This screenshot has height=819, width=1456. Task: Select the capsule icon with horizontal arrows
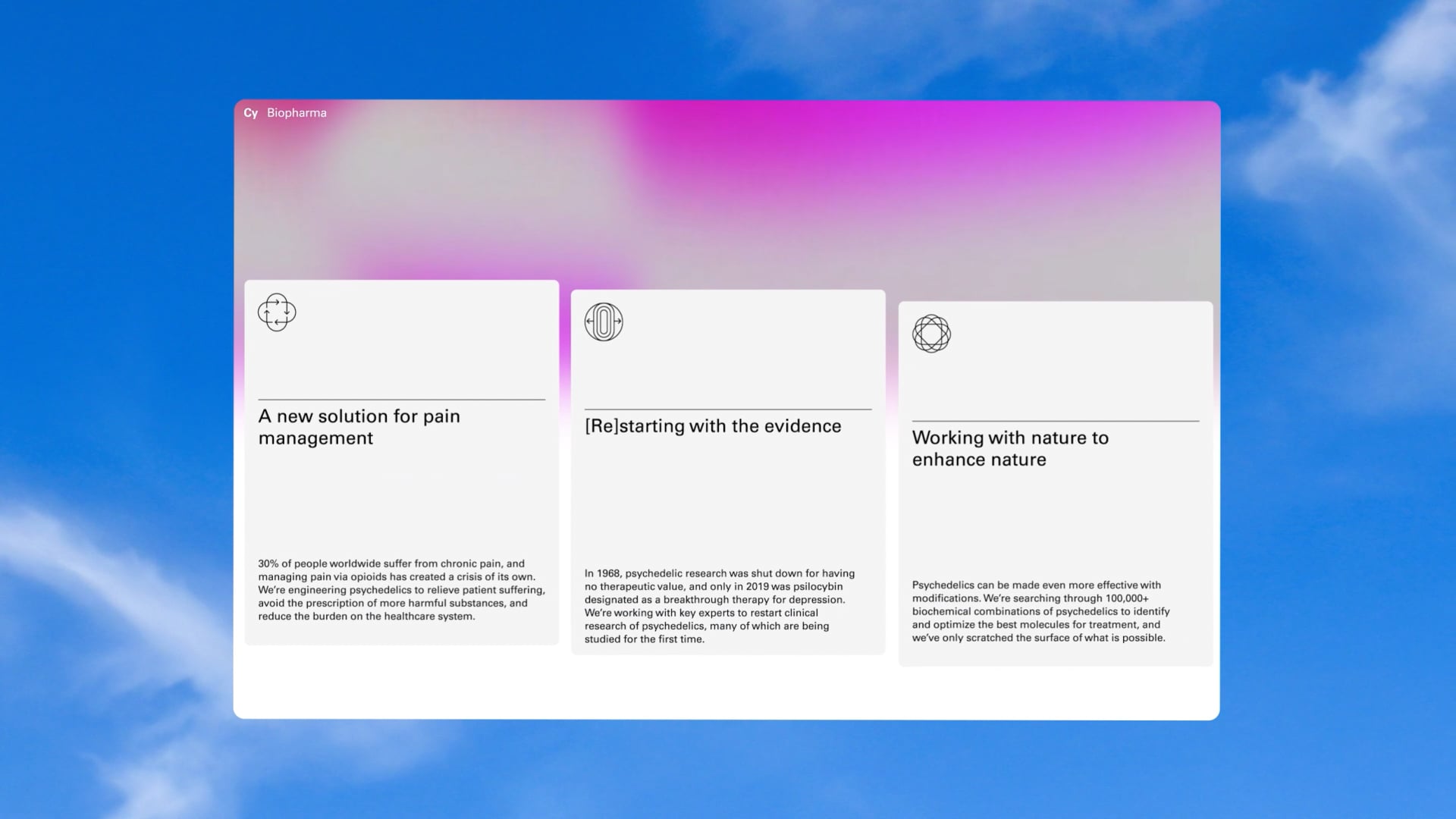(604, 322)
